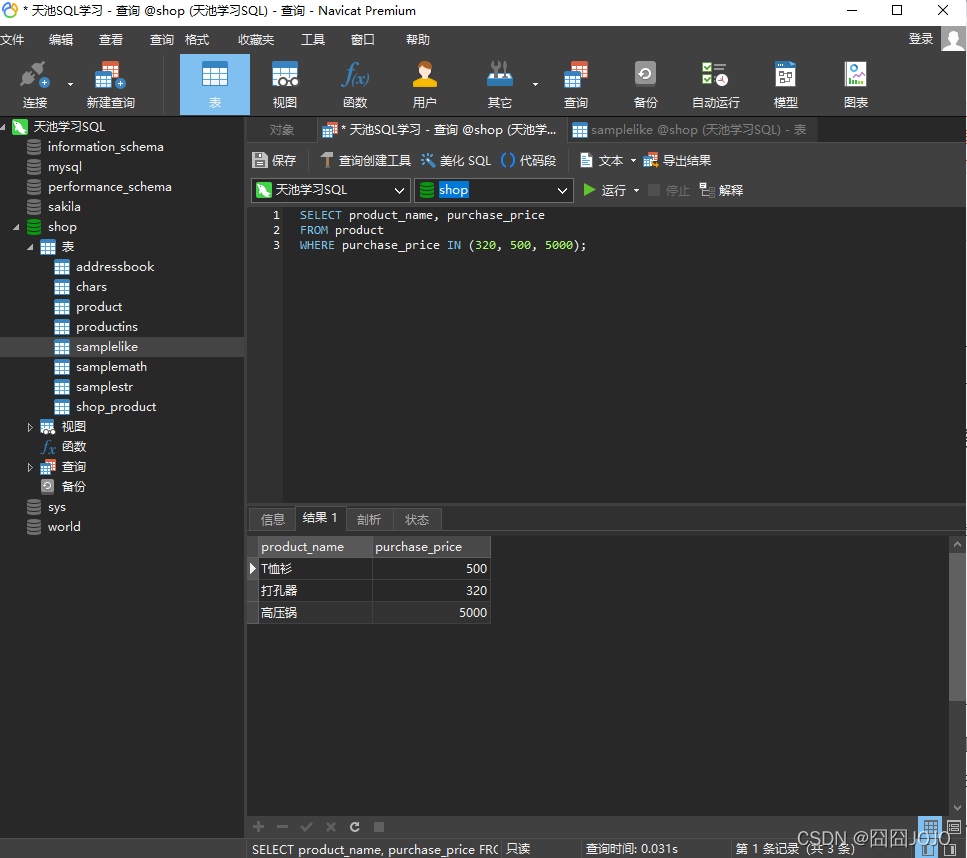Collapse the 表 tables node
The image size is (967, 858).
click(x=30, y=247)
